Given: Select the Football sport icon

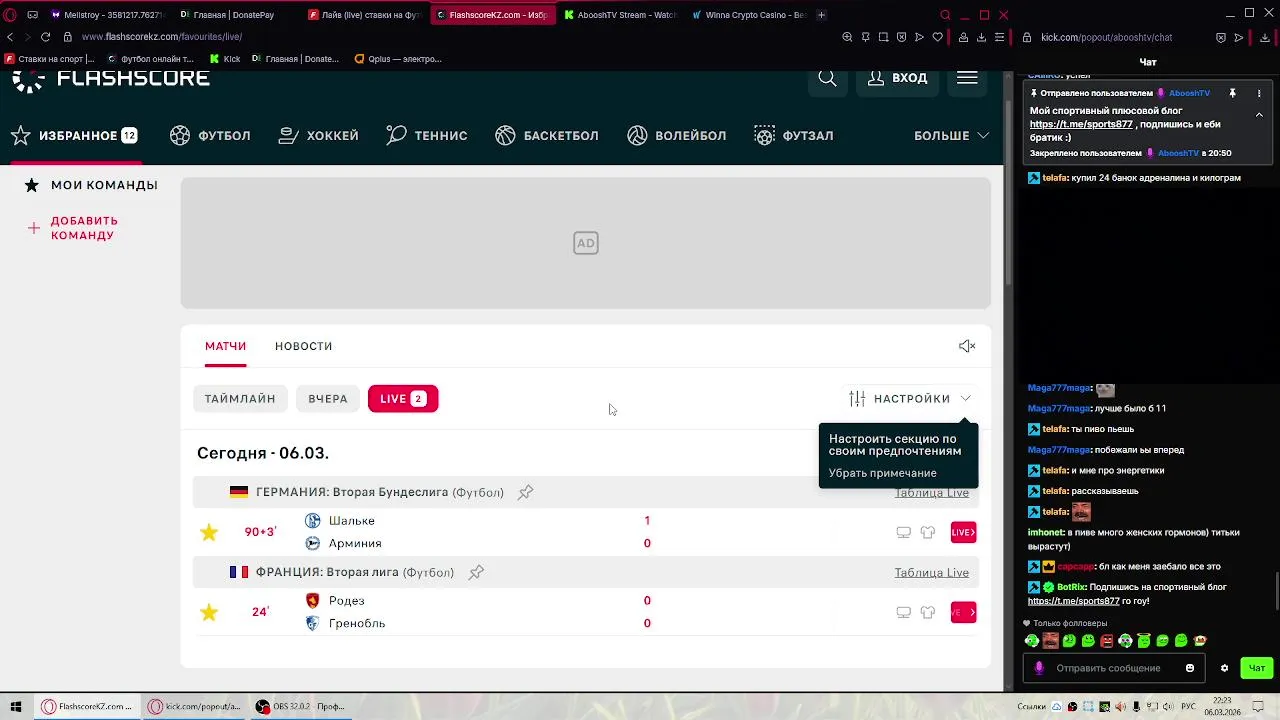Looking at the screenshot, I should (x=180, y=135).
